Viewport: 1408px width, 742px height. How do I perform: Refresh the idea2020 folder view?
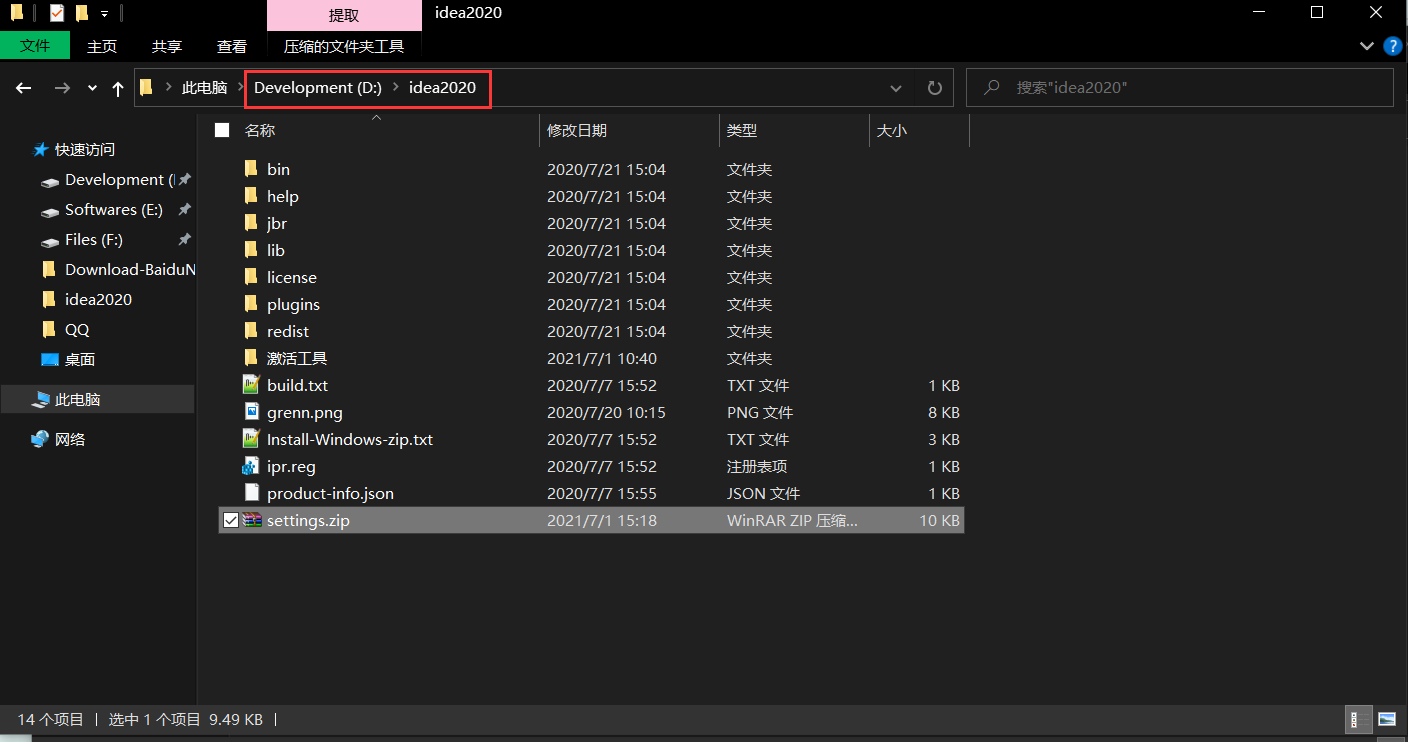coord(935,88)
